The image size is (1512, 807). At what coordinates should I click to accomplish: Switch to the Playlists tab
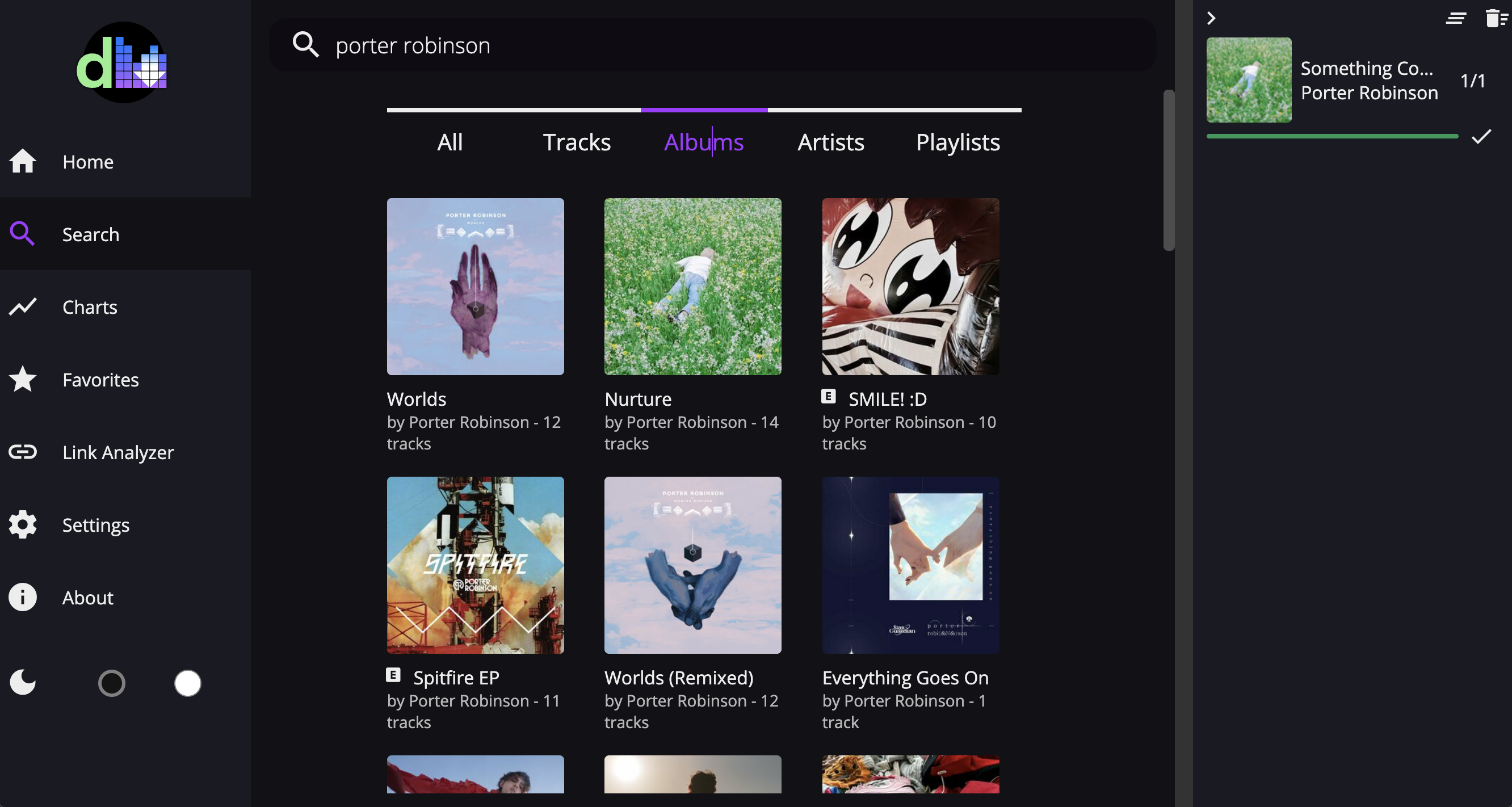[958, 142]
